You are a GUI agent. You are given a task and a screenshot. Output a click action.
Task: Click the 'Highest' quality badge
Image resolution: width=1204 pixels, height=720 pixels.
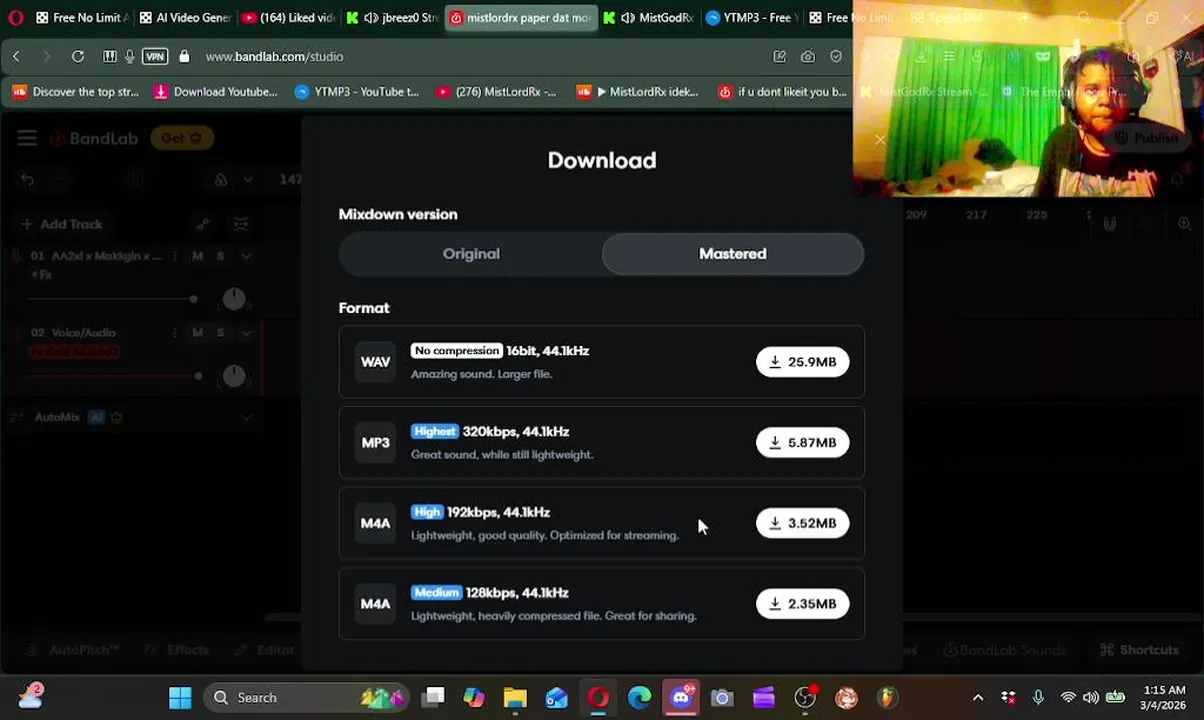tap(434, 432)
